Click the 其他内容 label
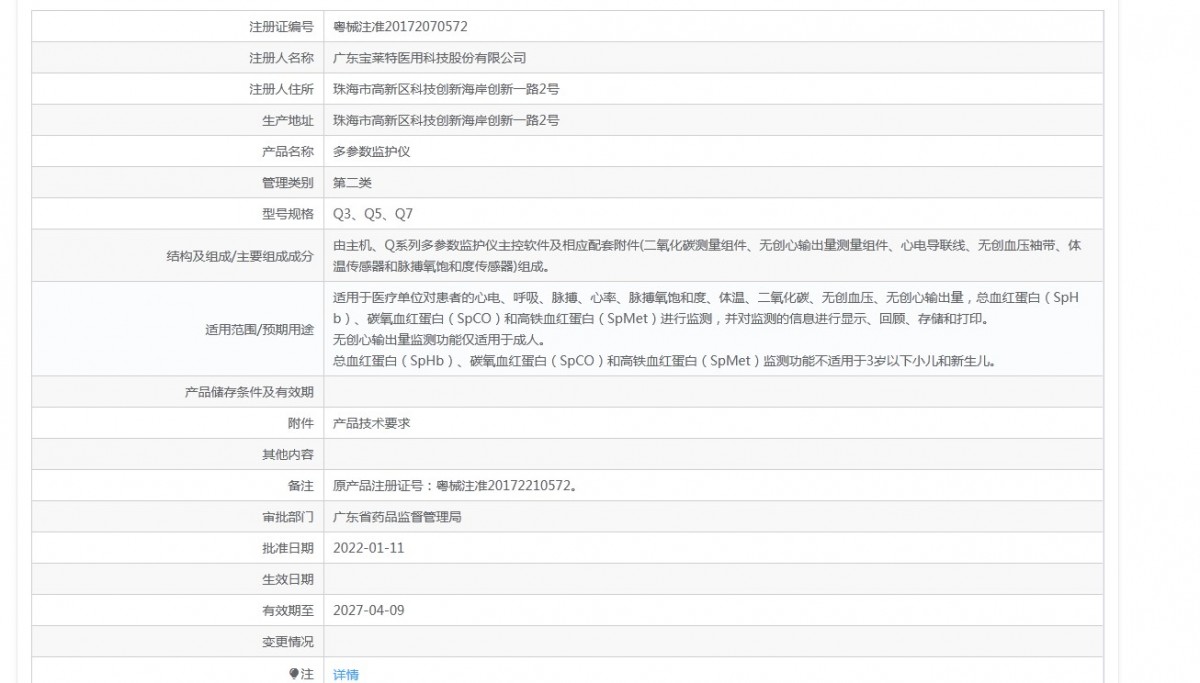The width and height of the screenshot is (1200, 683). tap(287, 454)
